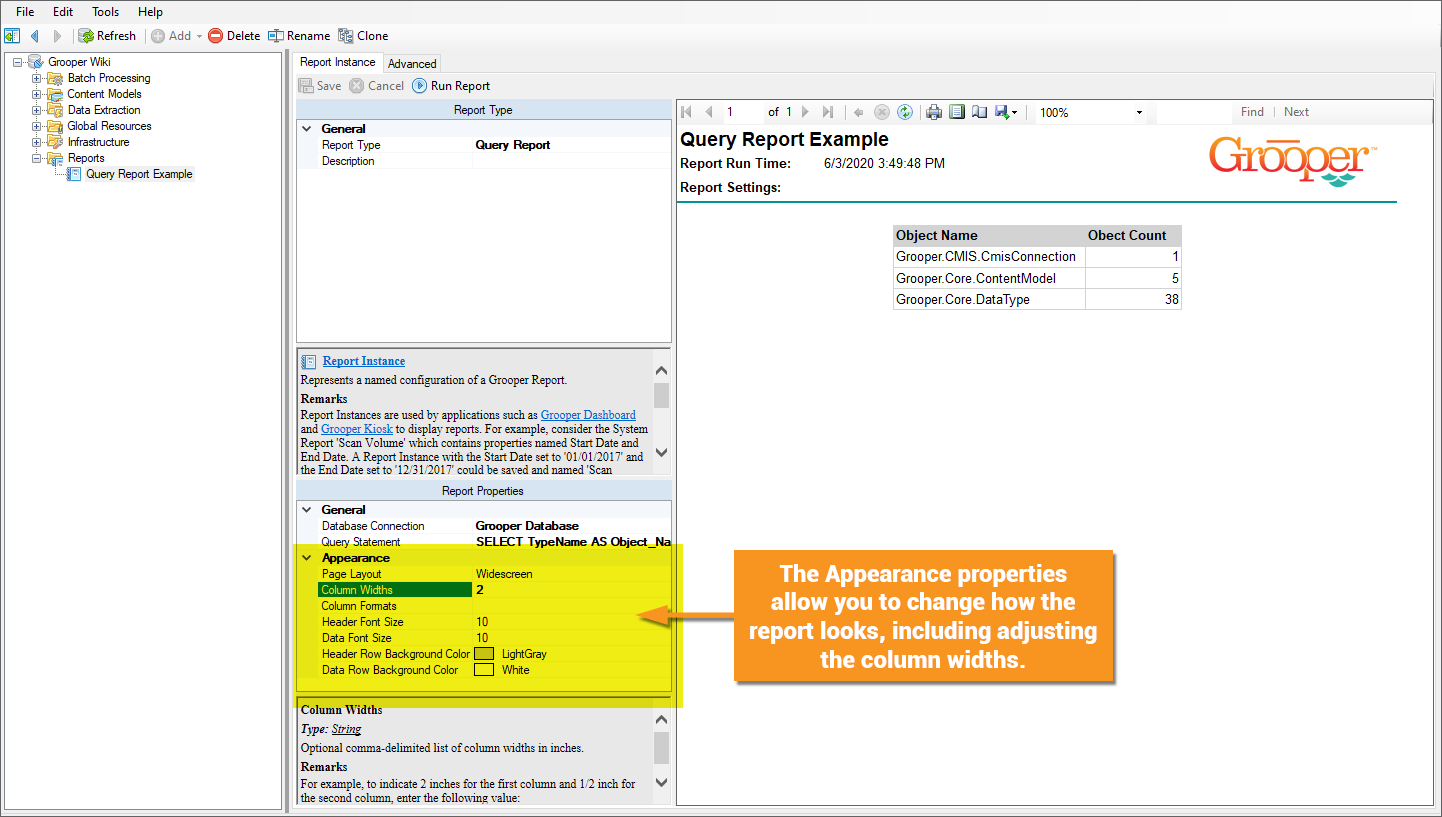Screen dimensions: 1442x817
Task: Go to next report page
Action: (x=806, y=112)
